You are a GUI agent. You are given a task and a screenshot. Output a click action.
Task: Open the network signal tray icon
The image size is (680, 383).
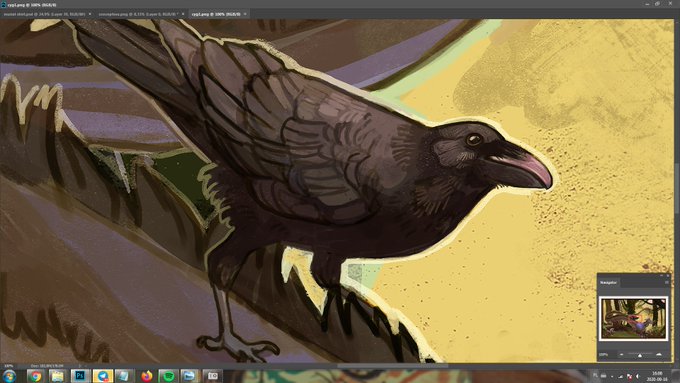[621, 376]
